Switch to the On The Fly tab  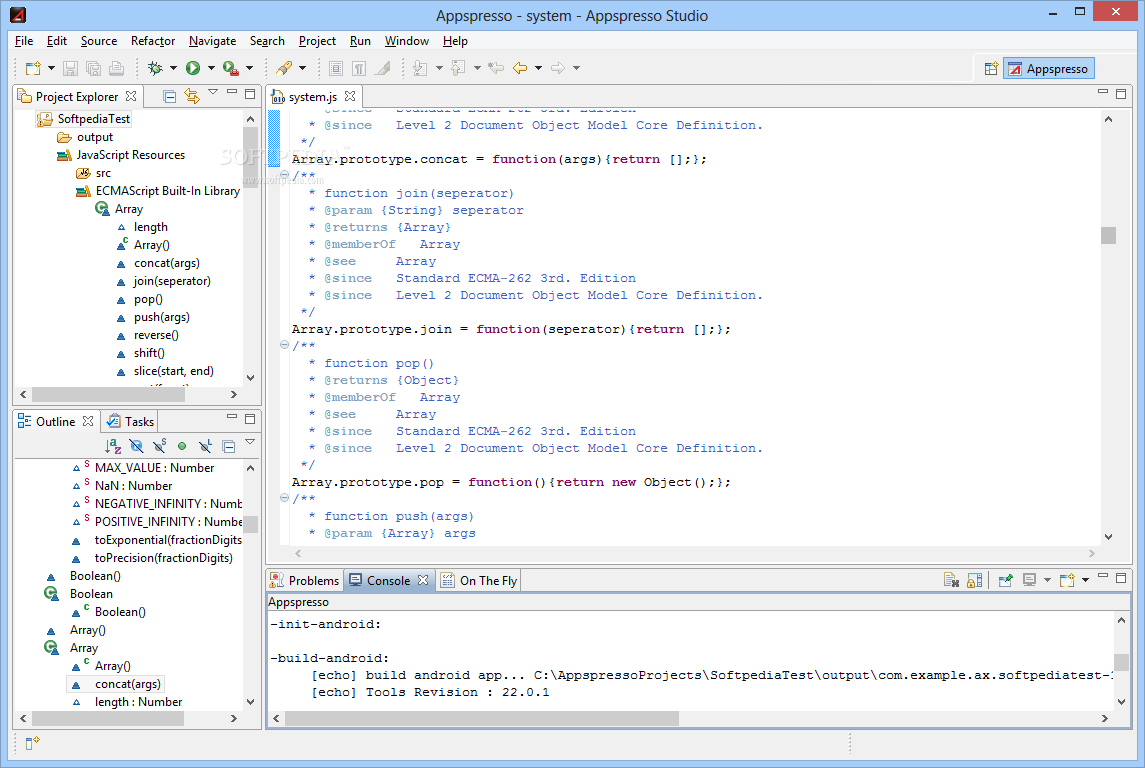480,580
